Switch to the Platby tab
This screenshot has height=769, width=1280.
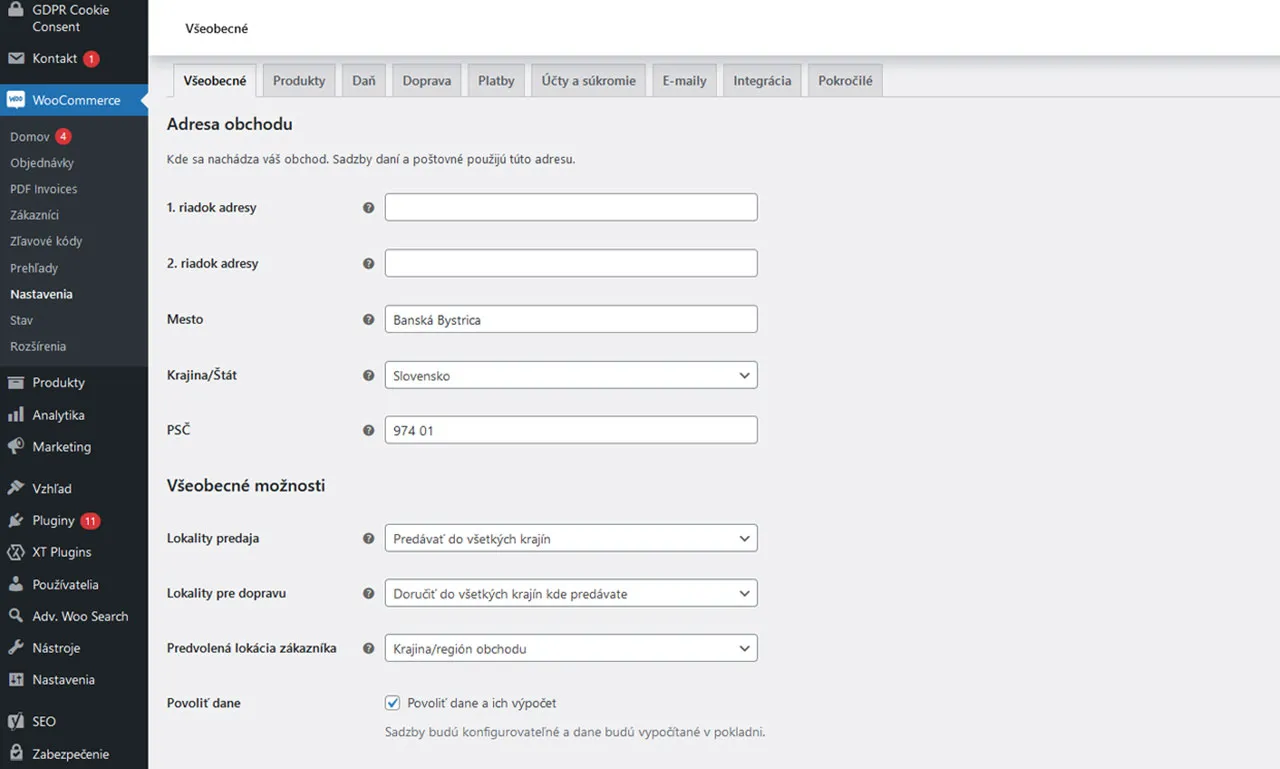[496, 81]
